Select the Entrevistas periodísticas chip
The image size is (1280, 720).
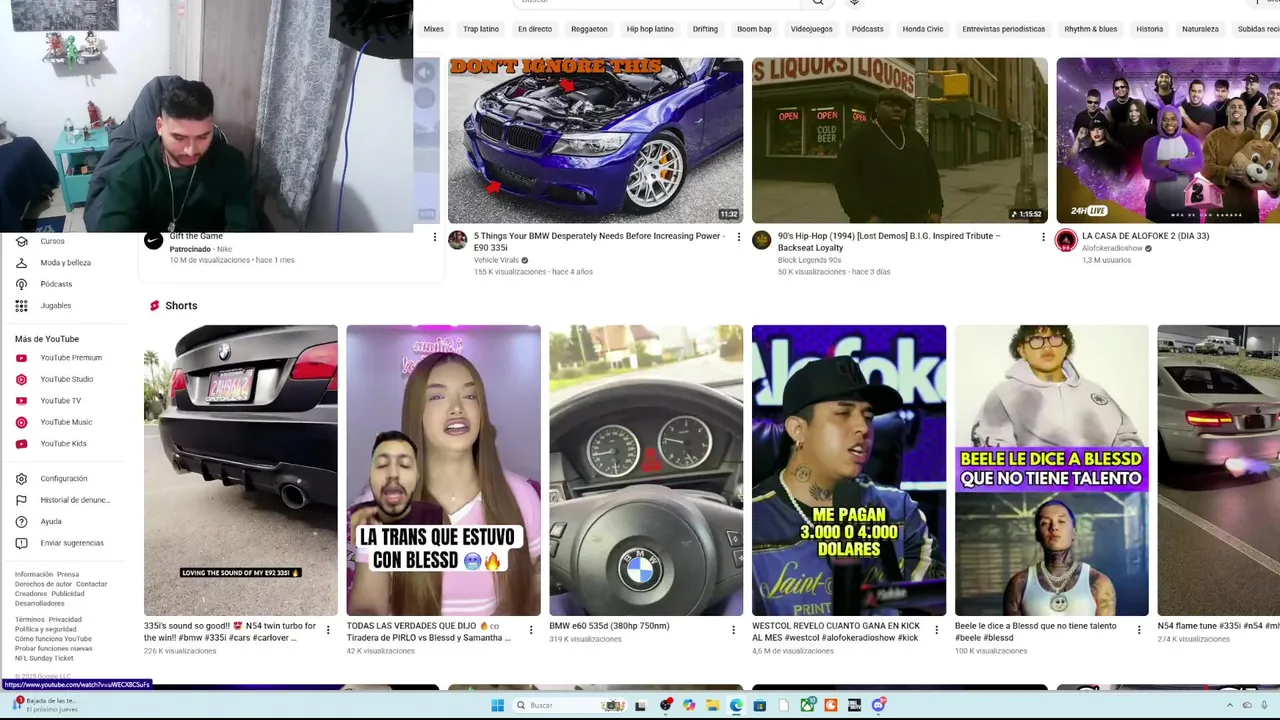tap(1003, 29)
